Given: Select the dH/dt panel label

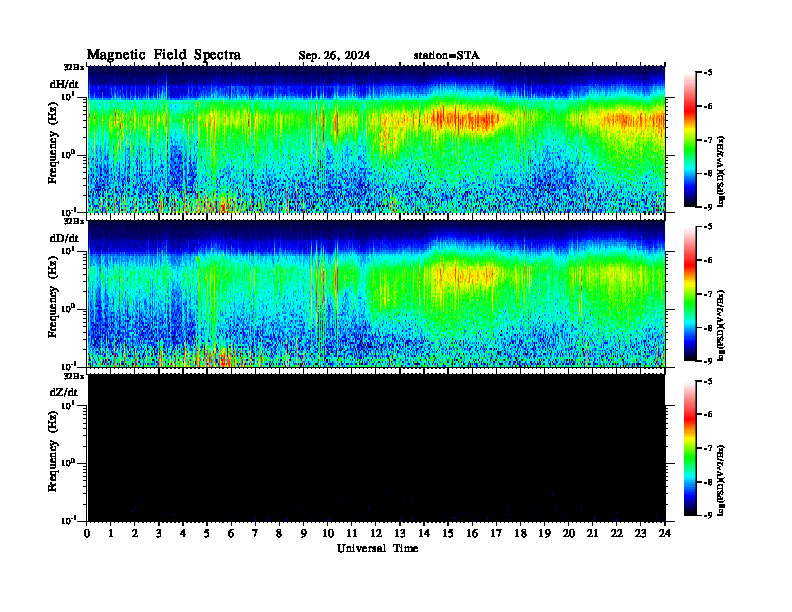Looking at the screenshot, I should click(x=64, y=84).
